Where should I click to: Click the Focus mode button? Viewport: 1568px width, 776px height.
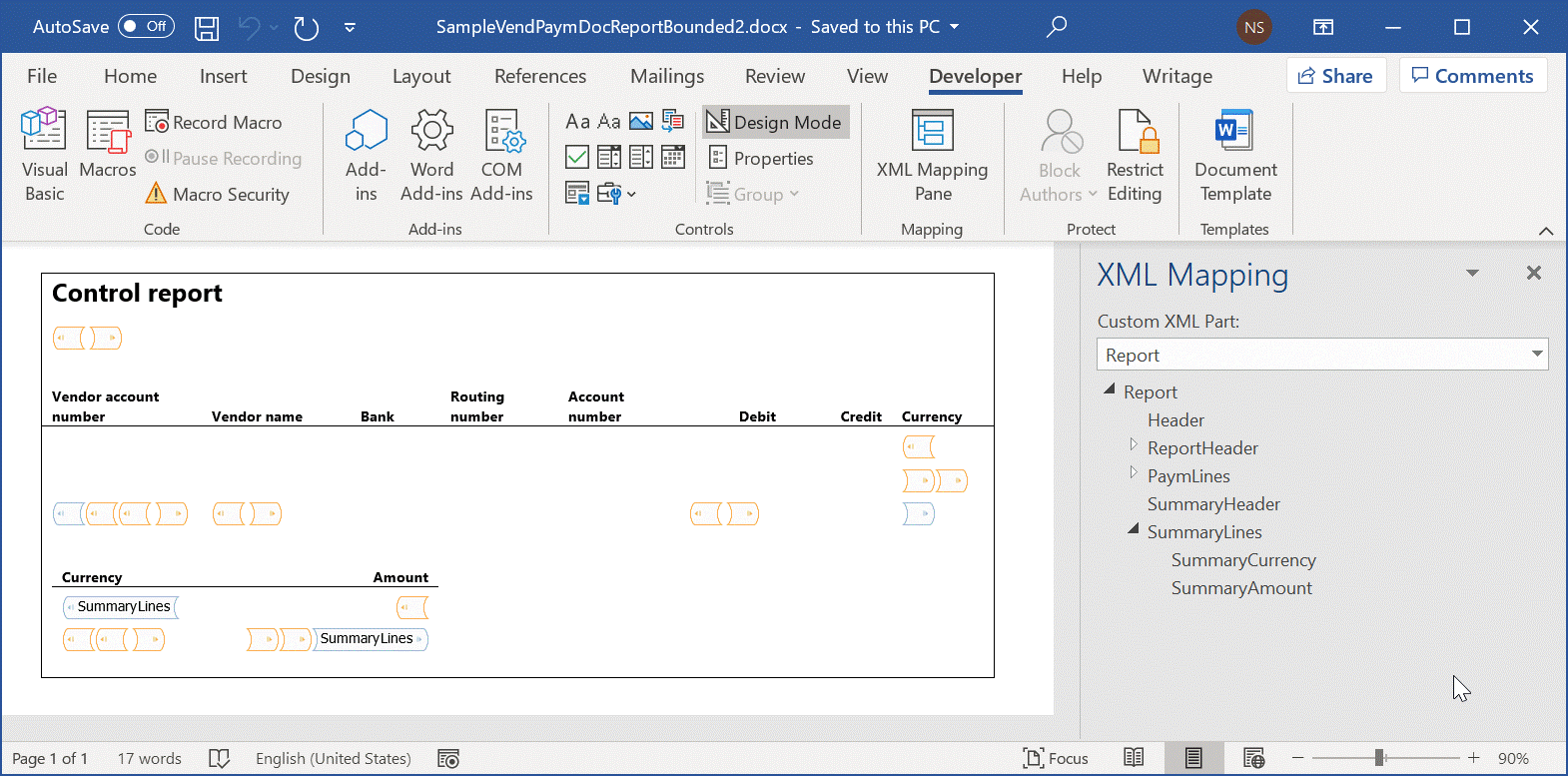[1056, 758]
